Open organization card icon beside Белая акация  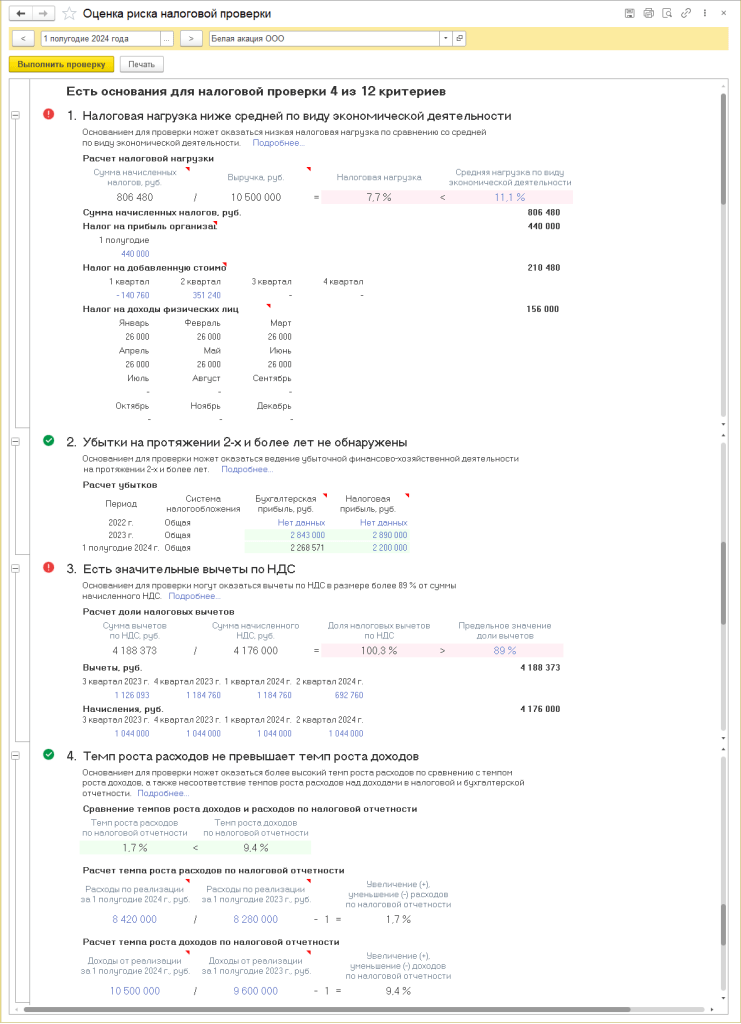459,38
